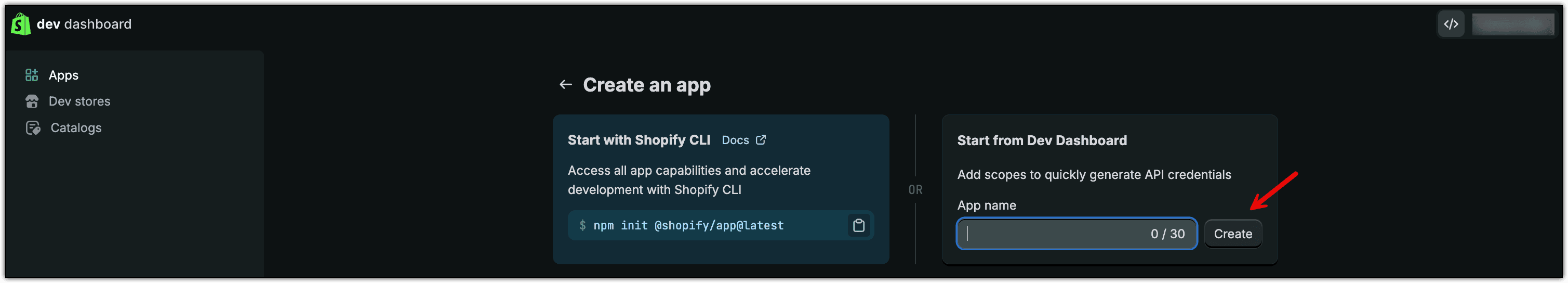
Task: Click the Shopify bag logo icon
Action: click(x=21, y=24)
